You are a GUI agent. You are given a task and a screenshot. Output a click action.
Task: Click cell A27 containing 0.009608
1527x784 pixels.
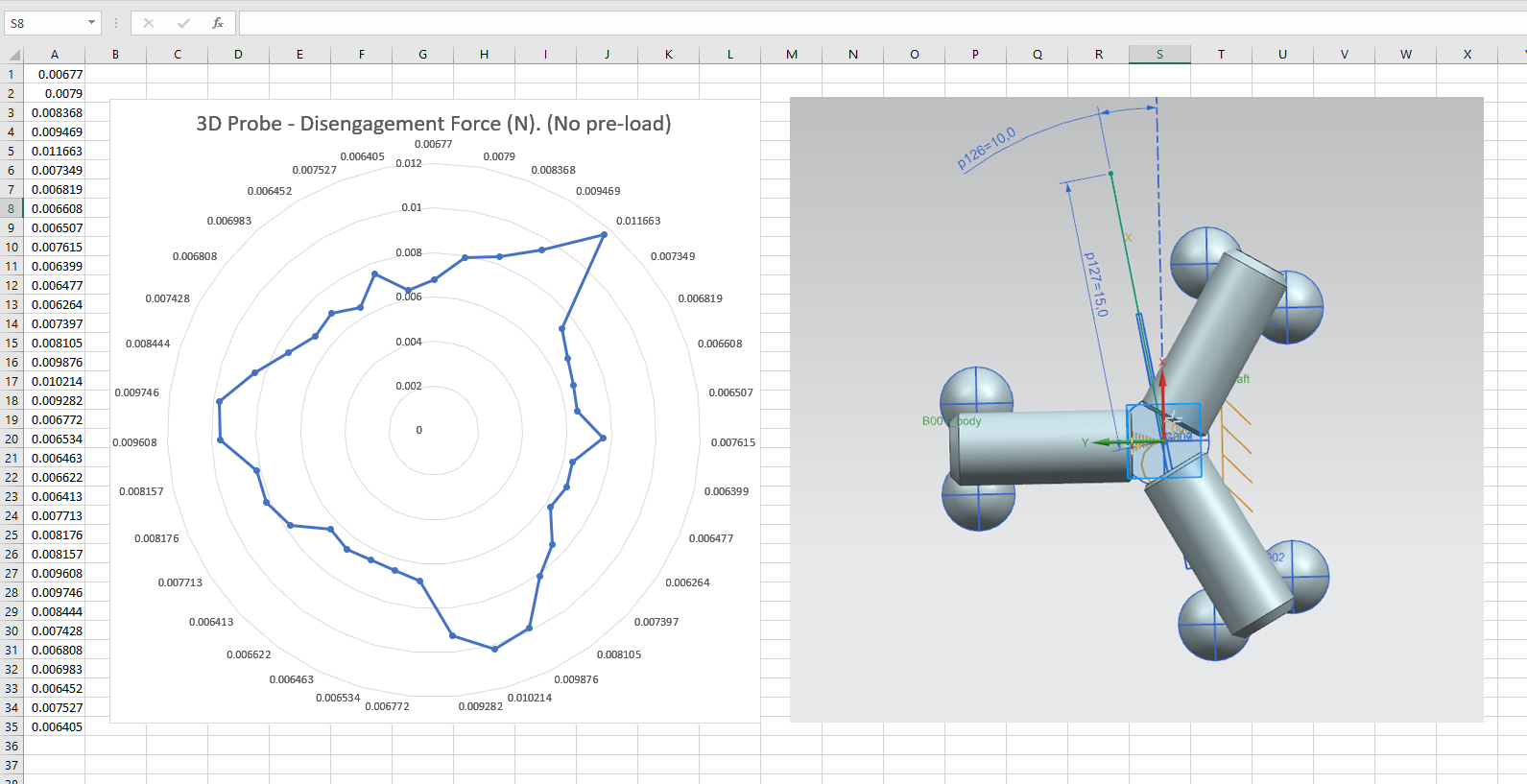tap(55, 573)
